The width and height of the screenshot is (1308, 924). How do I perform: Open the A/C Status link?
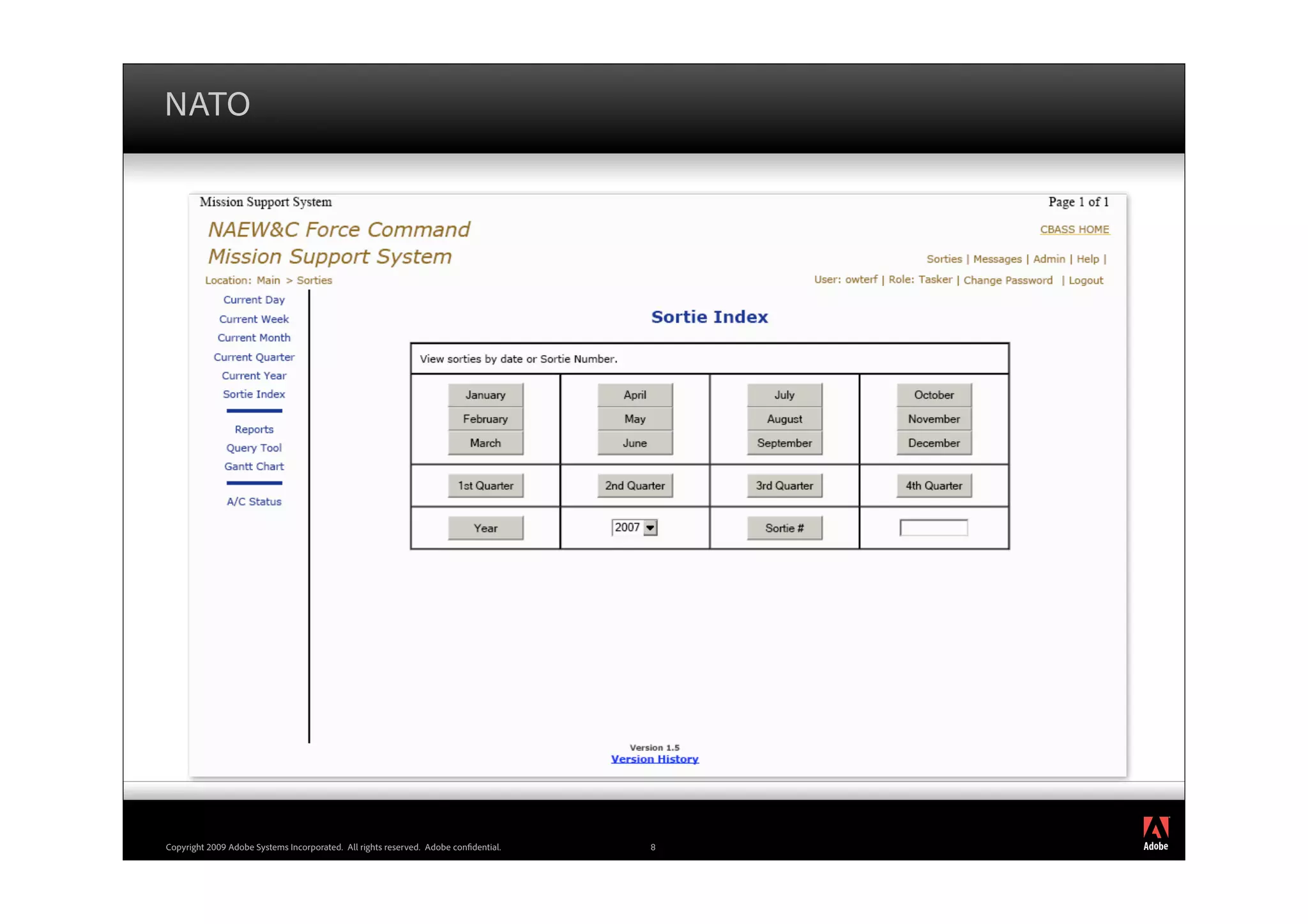pyautogui.click(x=254, y=501)
